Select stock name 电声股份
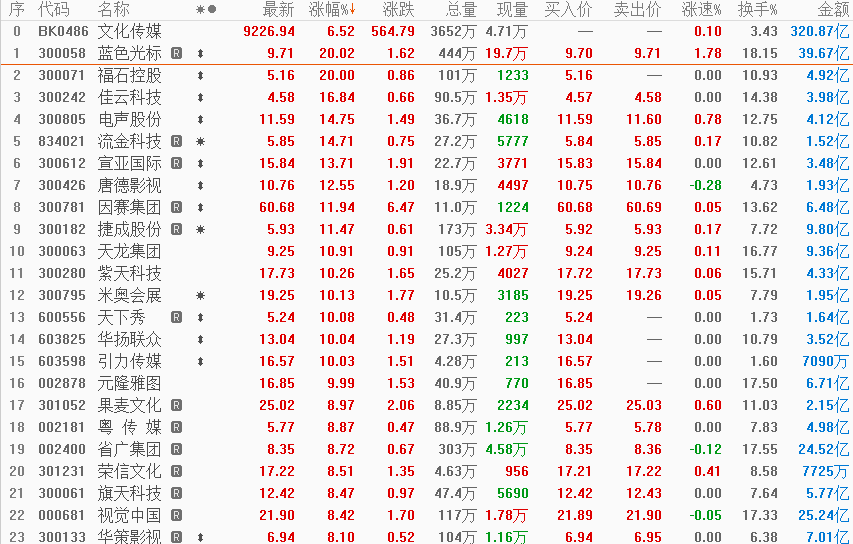The height and width of the screenshot is (544, 853). coord(129,120)
